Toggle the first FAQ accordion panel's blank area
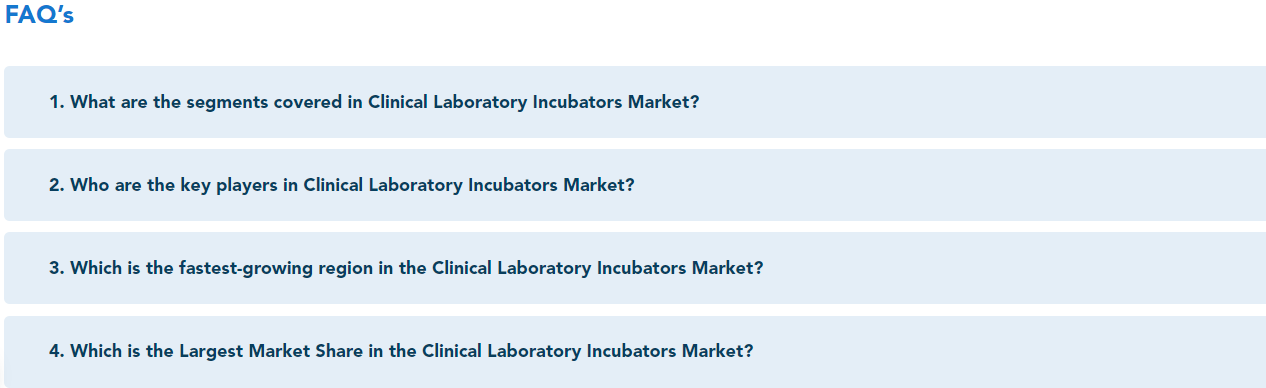Viewport: 1266px width, 388px height. click(980, 102)
